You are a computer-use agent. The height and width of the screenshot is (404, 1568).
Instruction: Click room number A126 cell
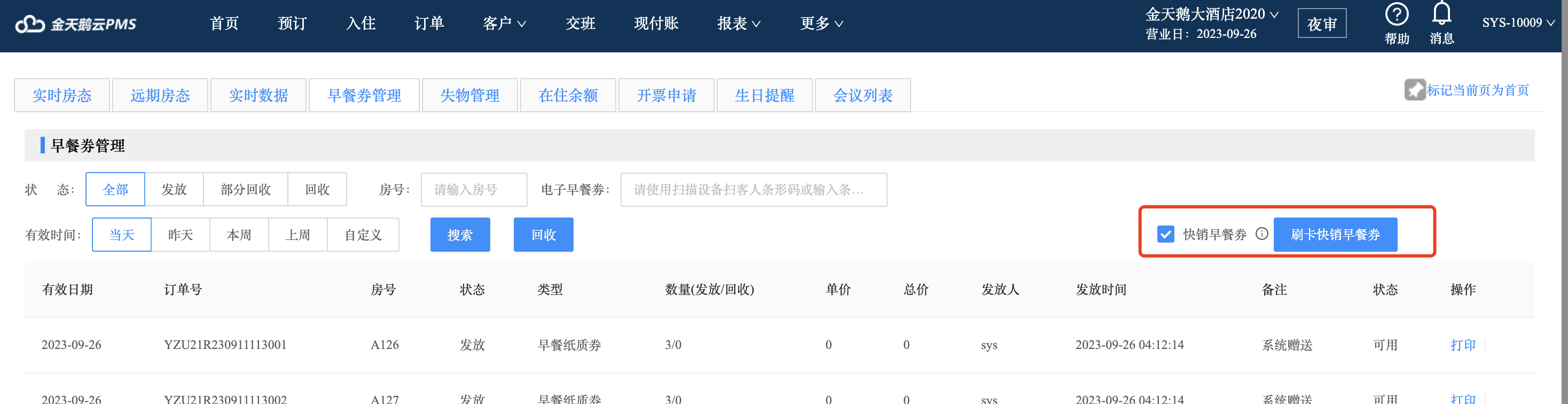pos(385,345)
